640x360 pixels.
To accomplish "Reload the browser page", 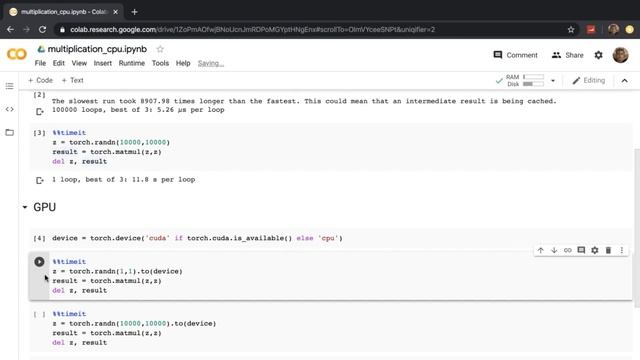I will tap(42, 29).
